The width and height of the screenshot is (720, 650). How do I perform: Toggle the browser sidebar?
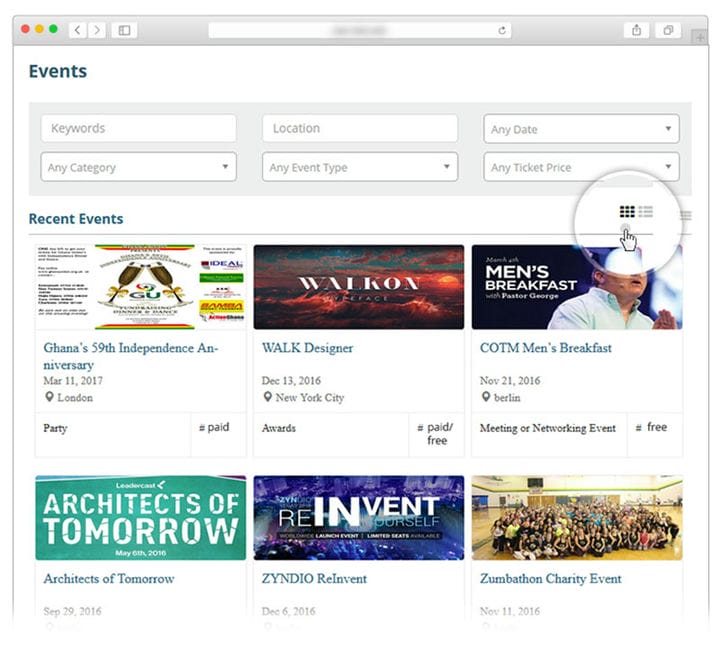click(124, 30)
